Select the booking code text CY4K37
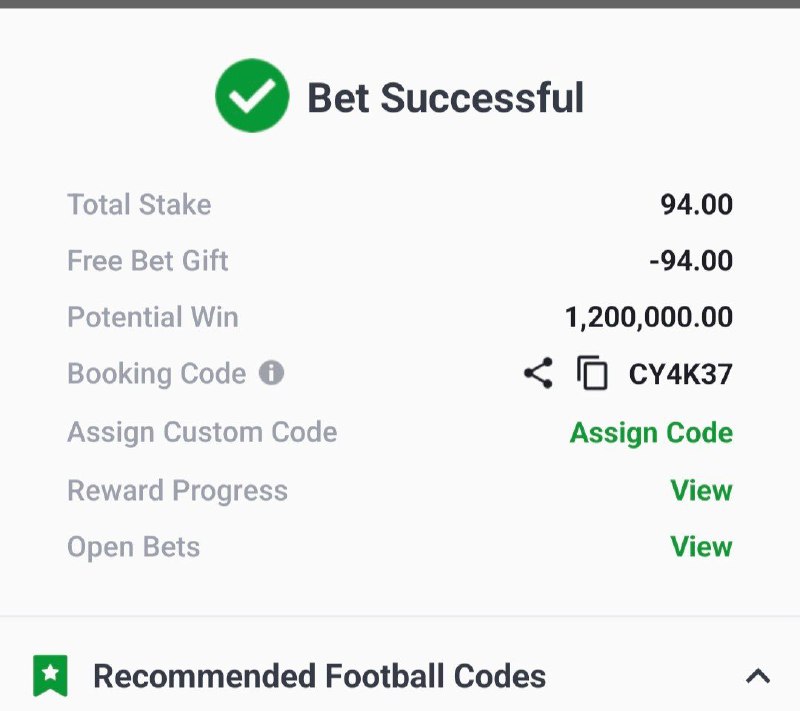This screenshot has height=711, width=800. pos(680,375)
